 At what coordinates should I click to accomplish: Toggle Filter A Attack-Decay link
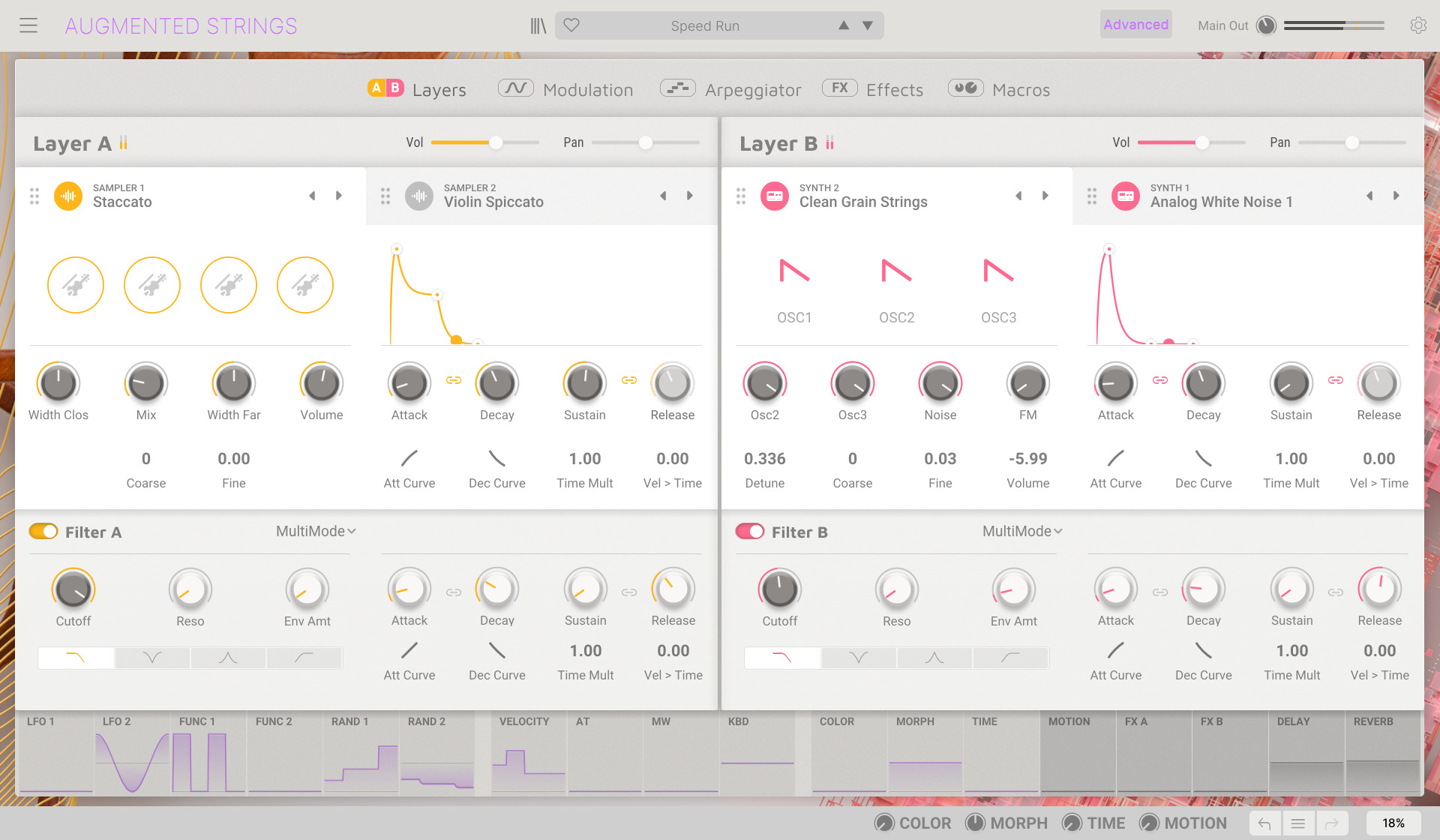point(454,592)
